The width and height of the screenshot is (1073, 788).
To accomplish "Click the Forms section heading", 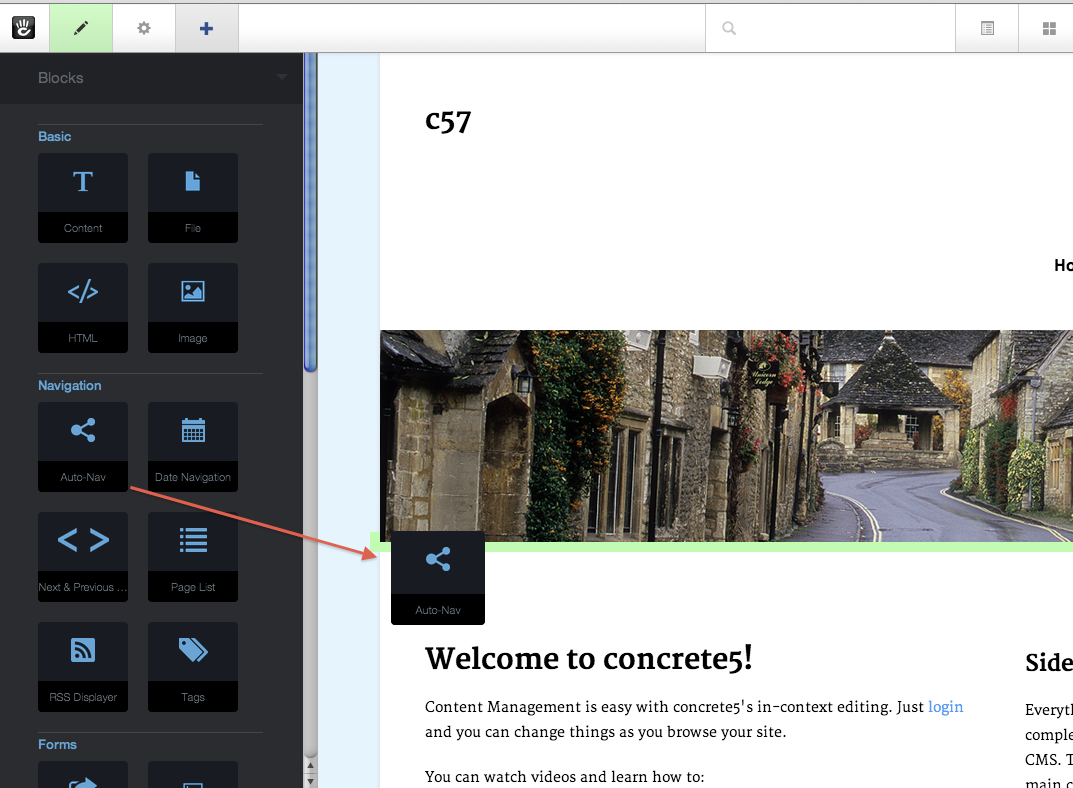I will click(57, 744).
